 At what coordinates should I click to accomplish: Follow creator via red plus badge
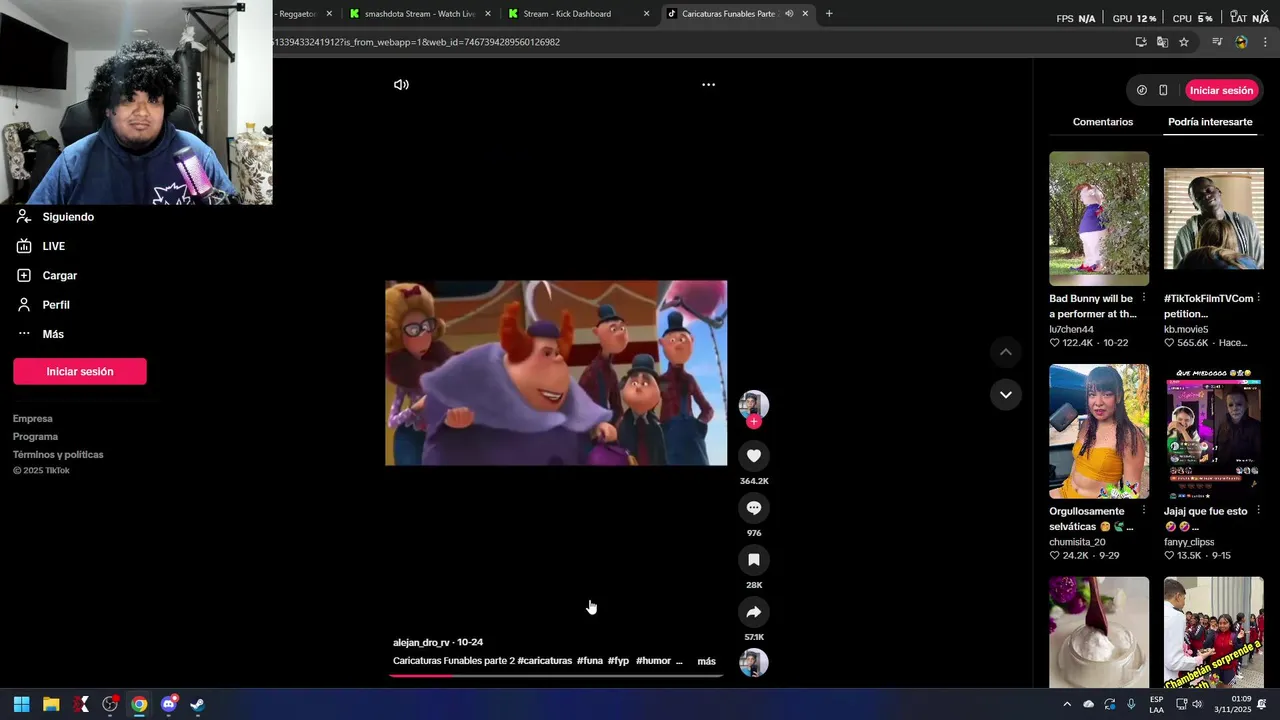click(754, 422)
